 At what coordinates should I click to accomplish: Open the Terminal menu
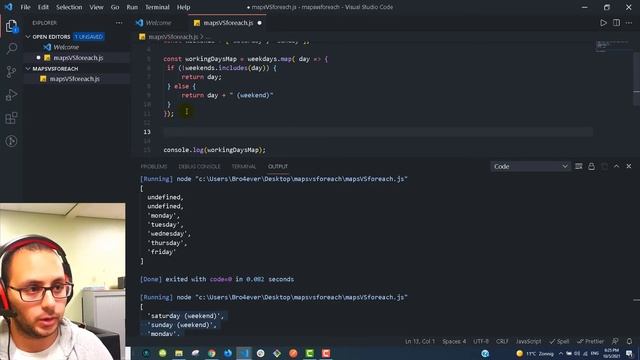point(157,7)
